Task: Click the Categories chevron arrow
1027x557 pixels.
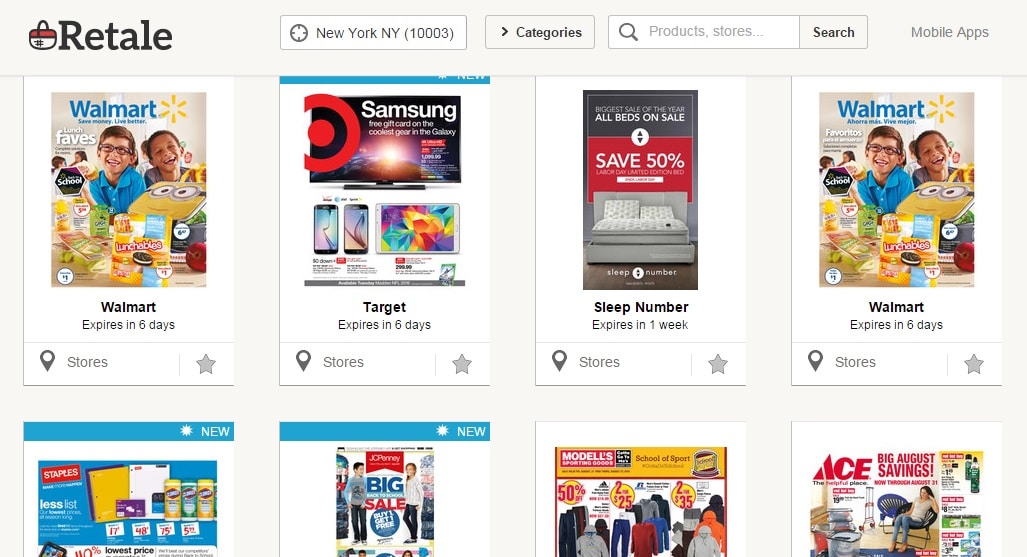Action: pyautogui.click(x=504, y=31)
